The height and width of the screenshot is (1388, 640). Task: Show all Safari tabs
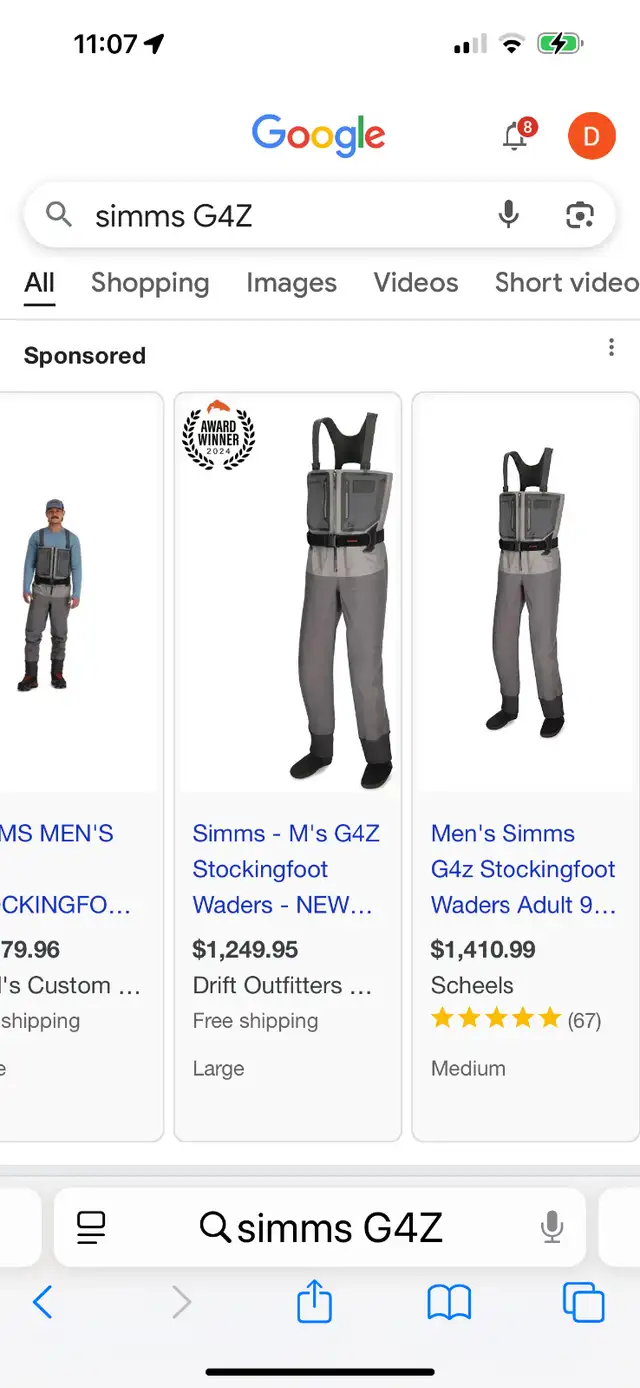pyautogui.click(x=584, y=1302)
